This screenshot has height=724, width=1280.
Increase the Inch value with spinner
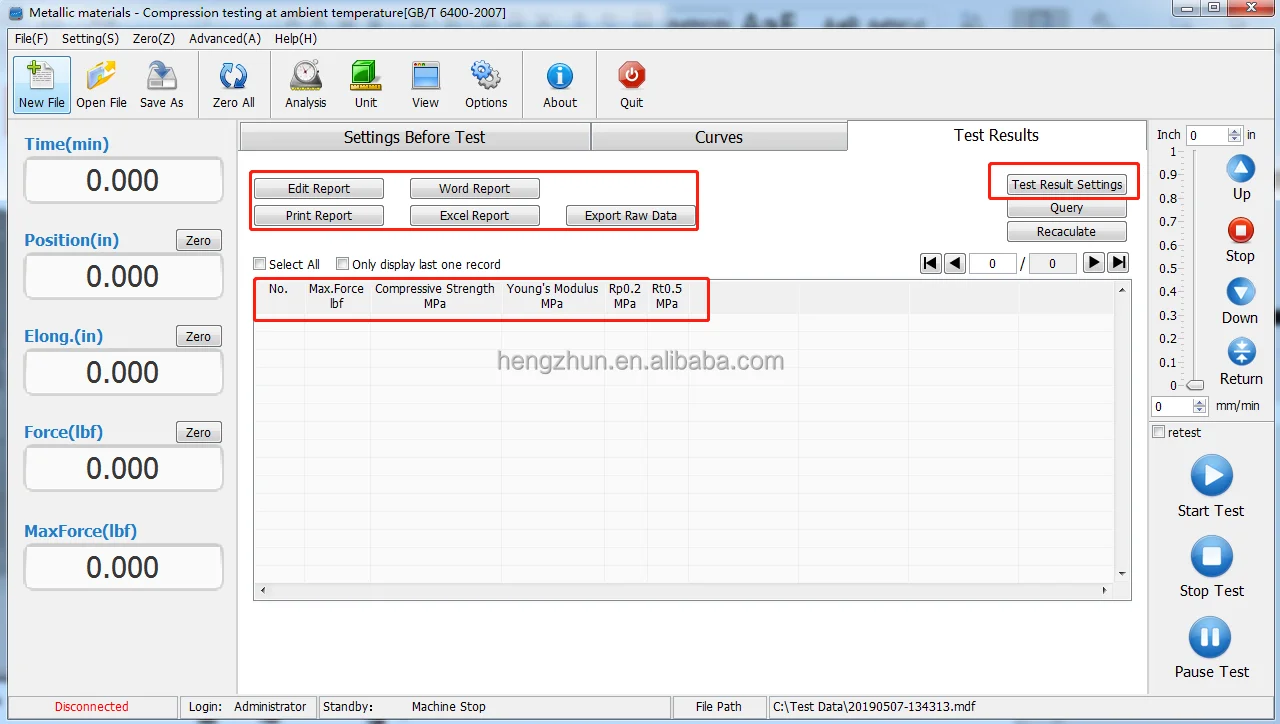(x=1235, y=131)
